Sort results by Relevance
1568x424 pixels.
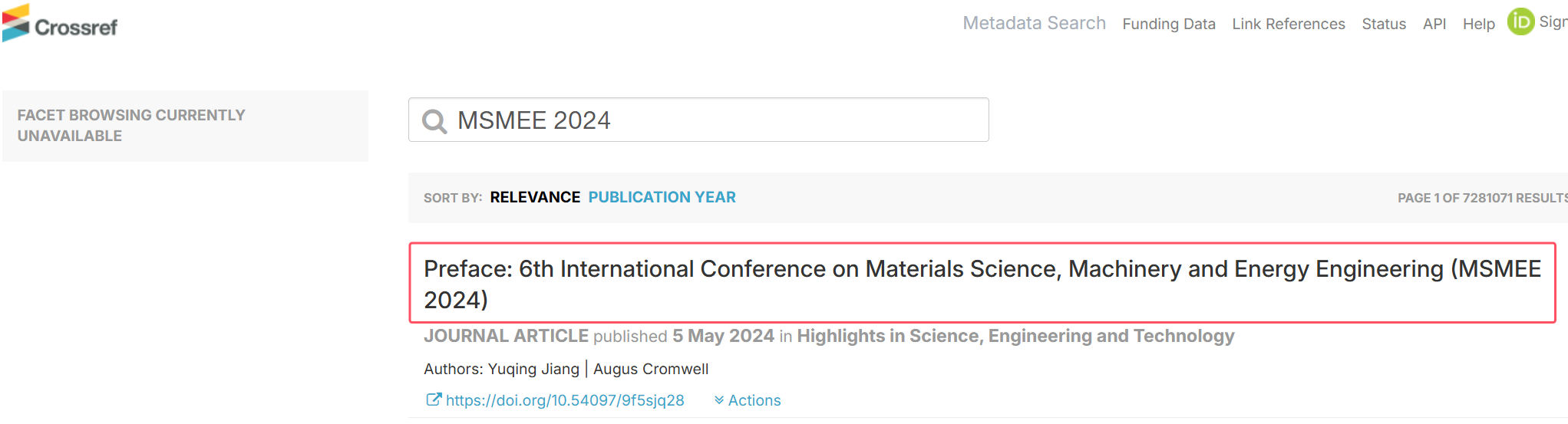(x=535, y=197)
